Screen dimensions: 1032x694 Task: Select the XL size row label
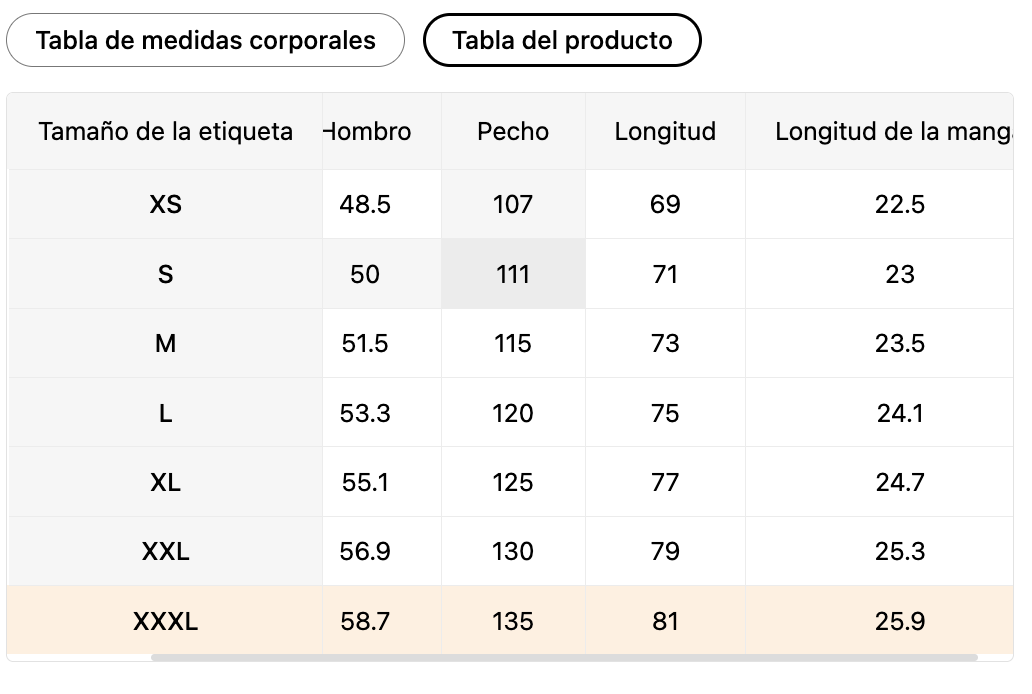tap(166, 483)
